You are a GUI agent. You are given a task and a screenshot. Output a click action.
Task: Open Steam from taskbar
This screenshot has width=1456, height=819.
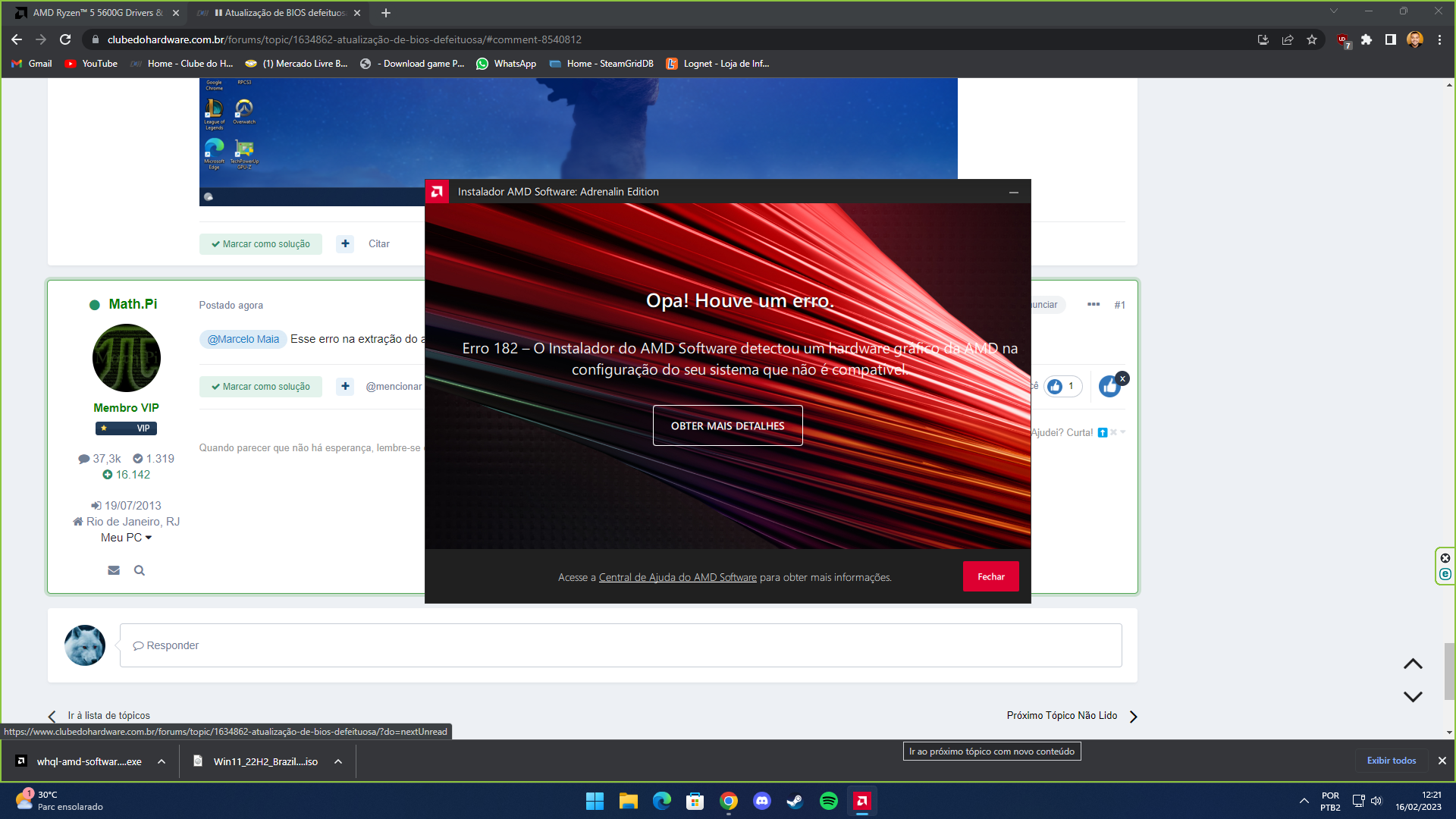tap(795, 801)
